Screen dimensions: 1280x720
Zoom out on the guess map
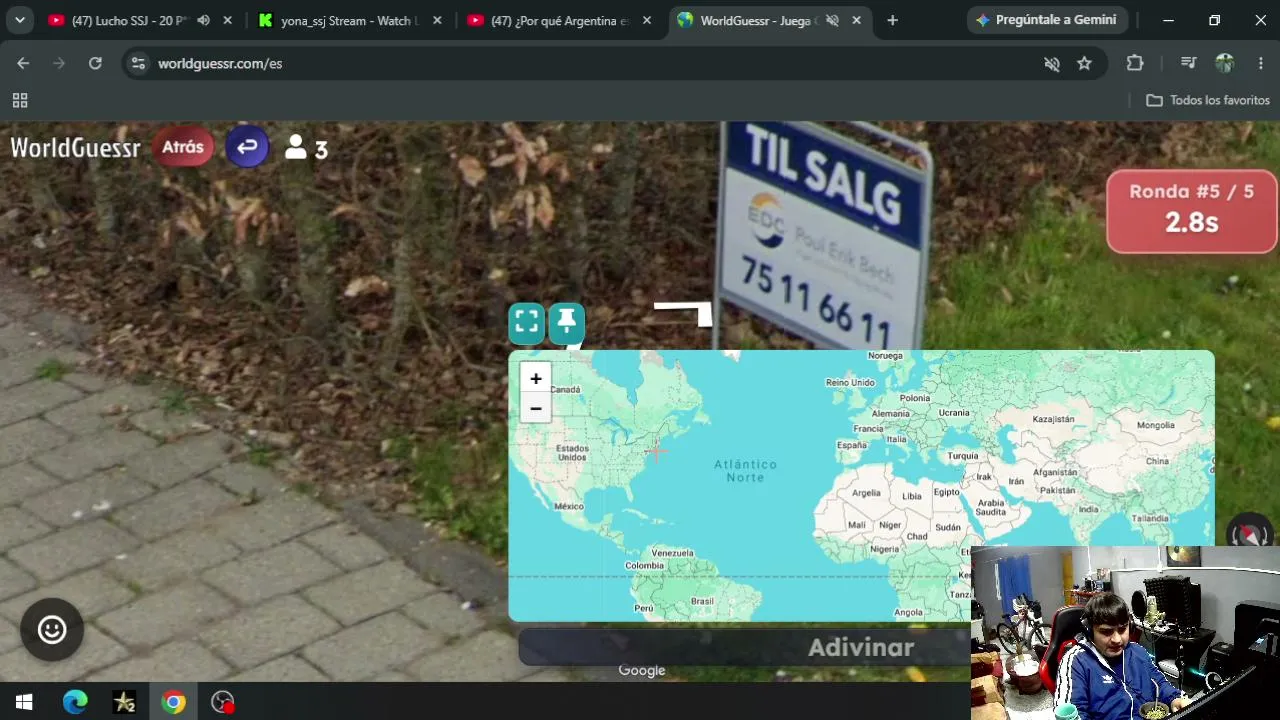click(536, 408)
